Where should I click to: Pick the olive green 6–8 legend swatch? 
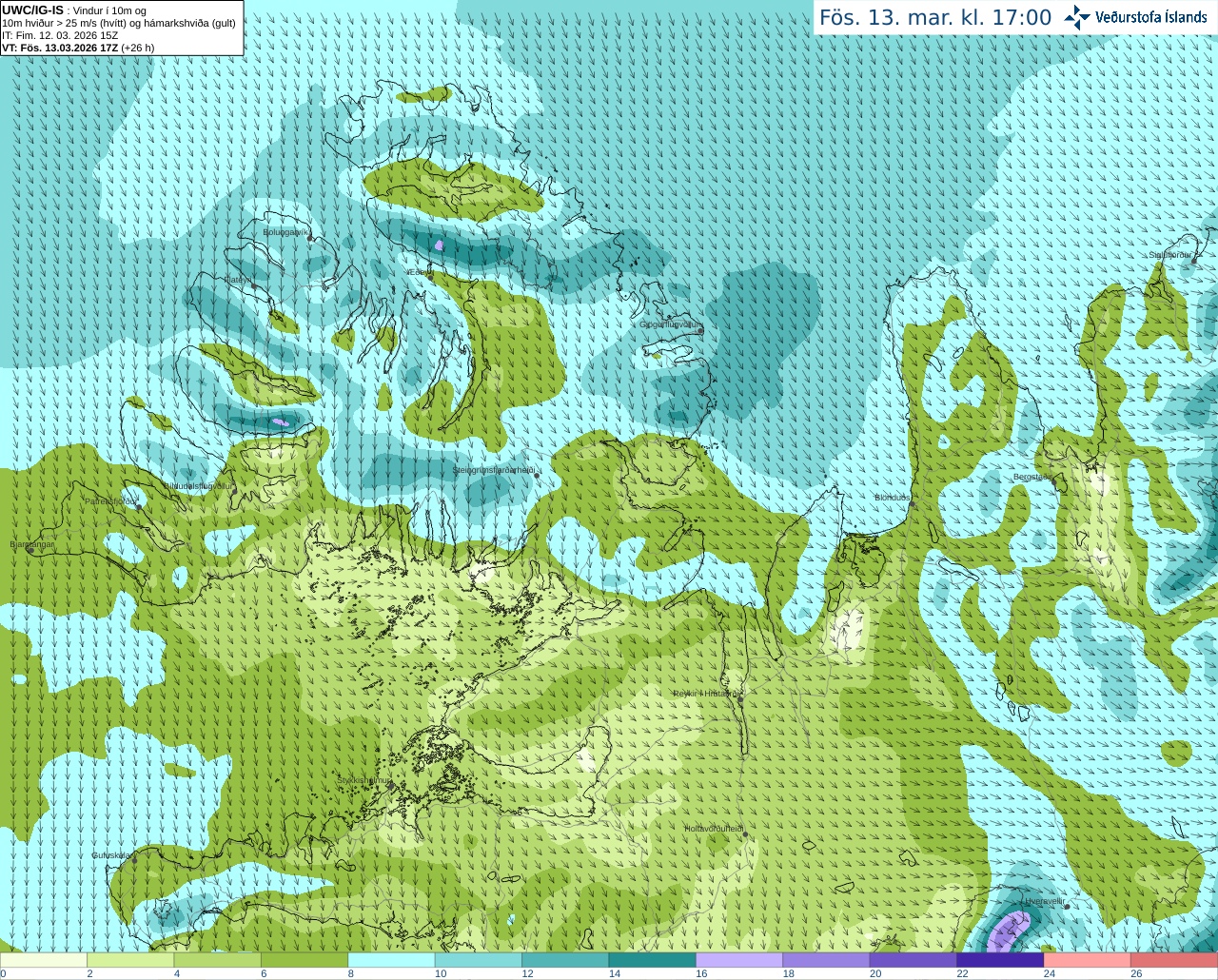pyautogui.click(x=304, y=960)
